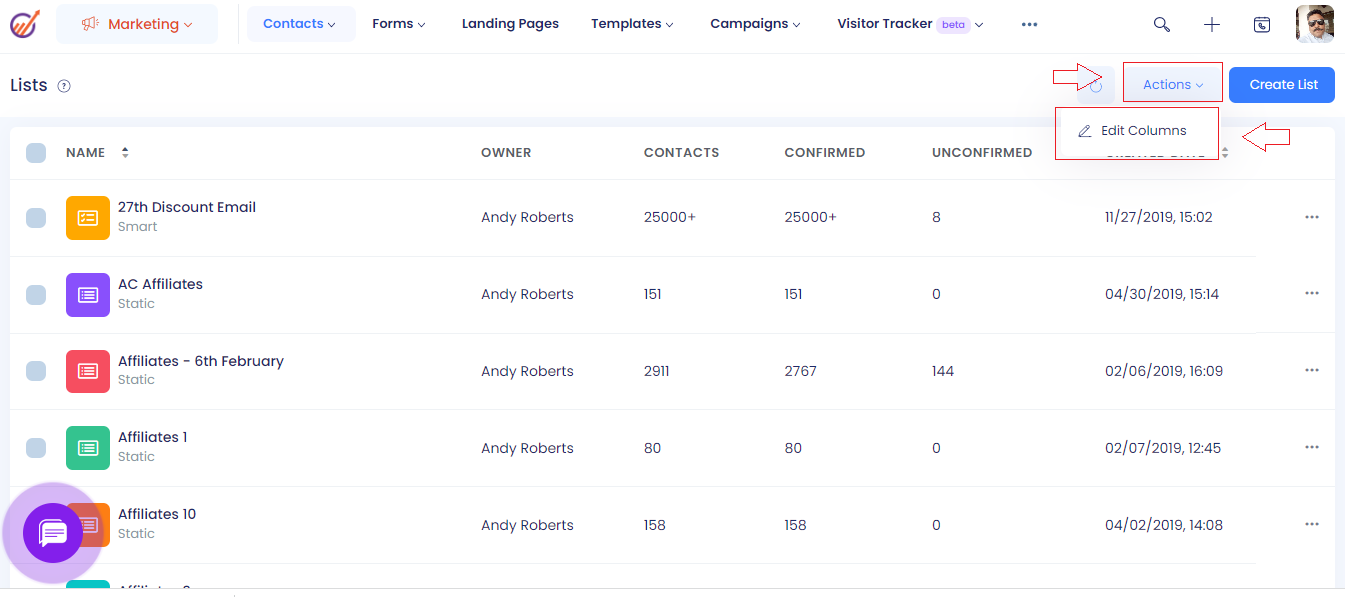The height and width of the screenshot is (597, 1345).
Task: Click the 2767 confirmed count
Action: [800, 371]
